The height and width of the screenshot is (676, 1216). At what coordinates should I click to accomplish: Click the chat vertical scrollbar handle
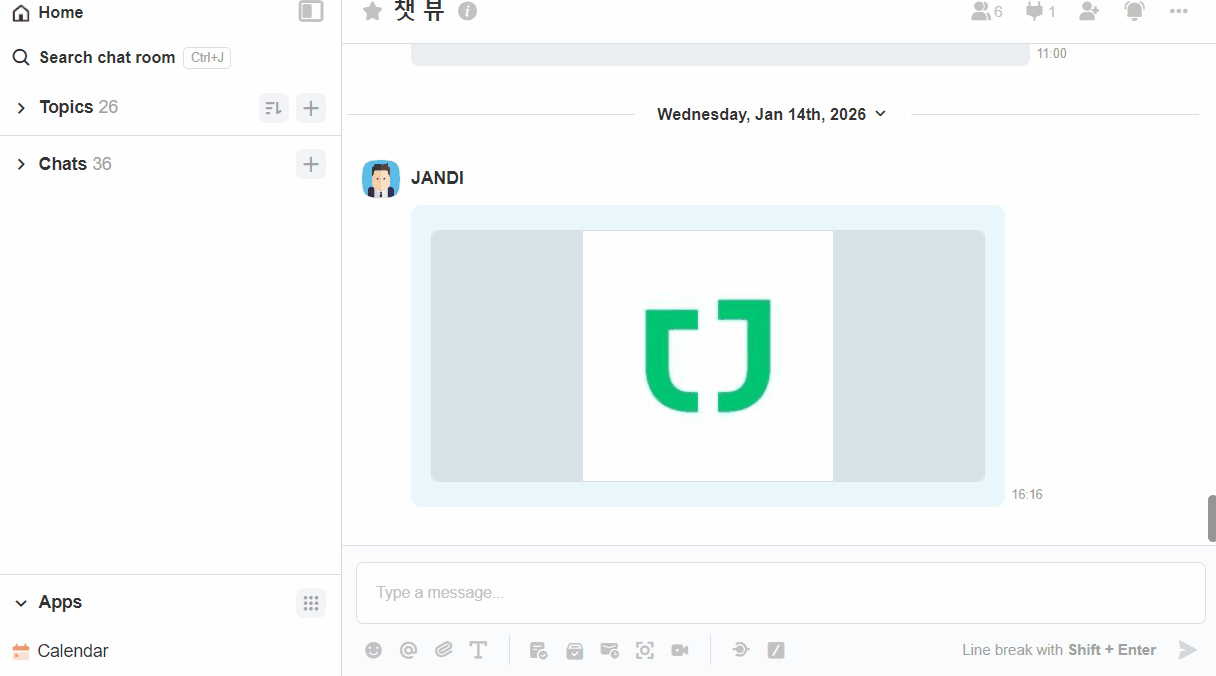(x=1211, y=518)
